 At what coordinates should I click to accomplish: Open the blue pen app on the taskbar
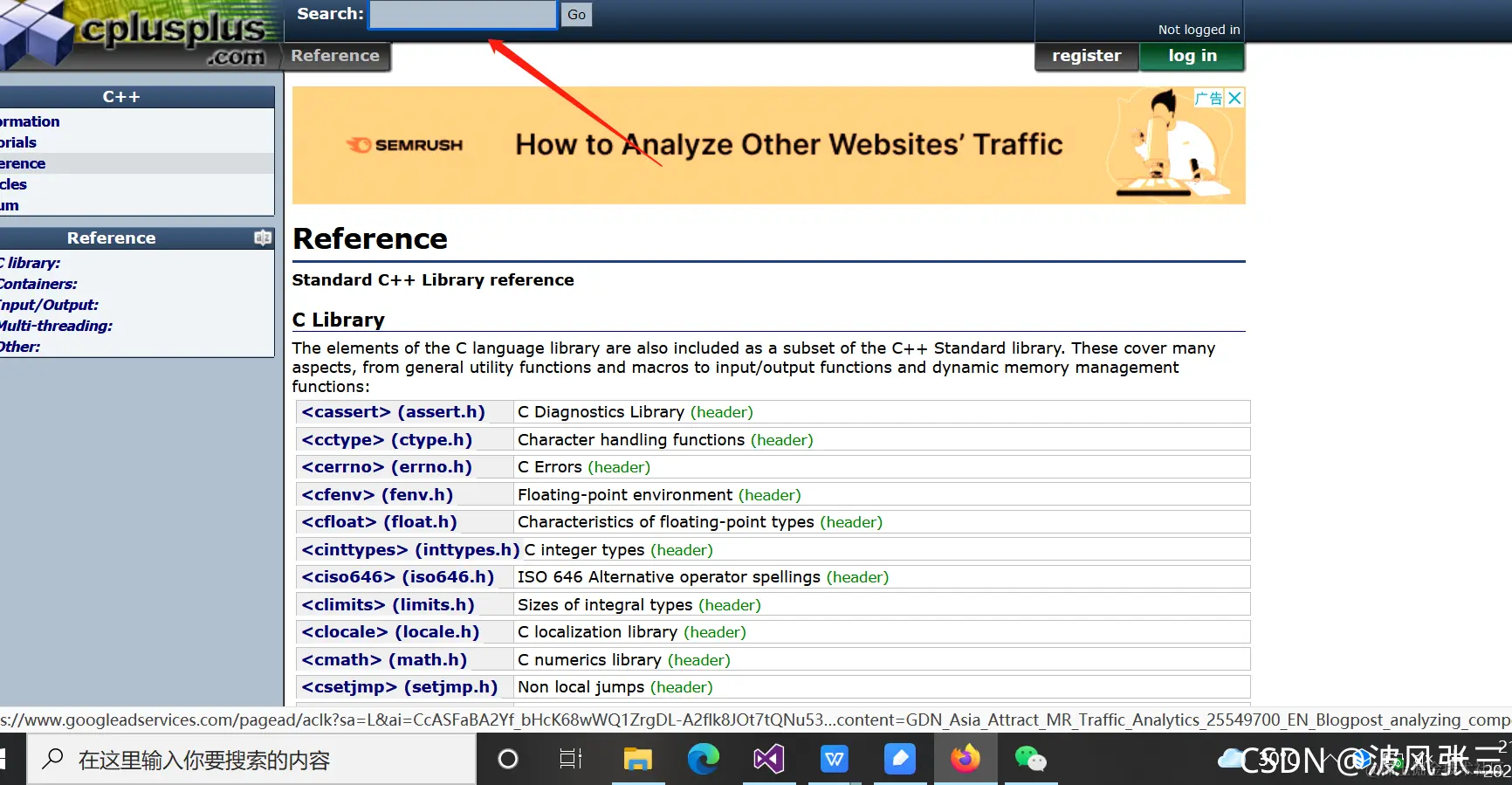coord(899,760)
